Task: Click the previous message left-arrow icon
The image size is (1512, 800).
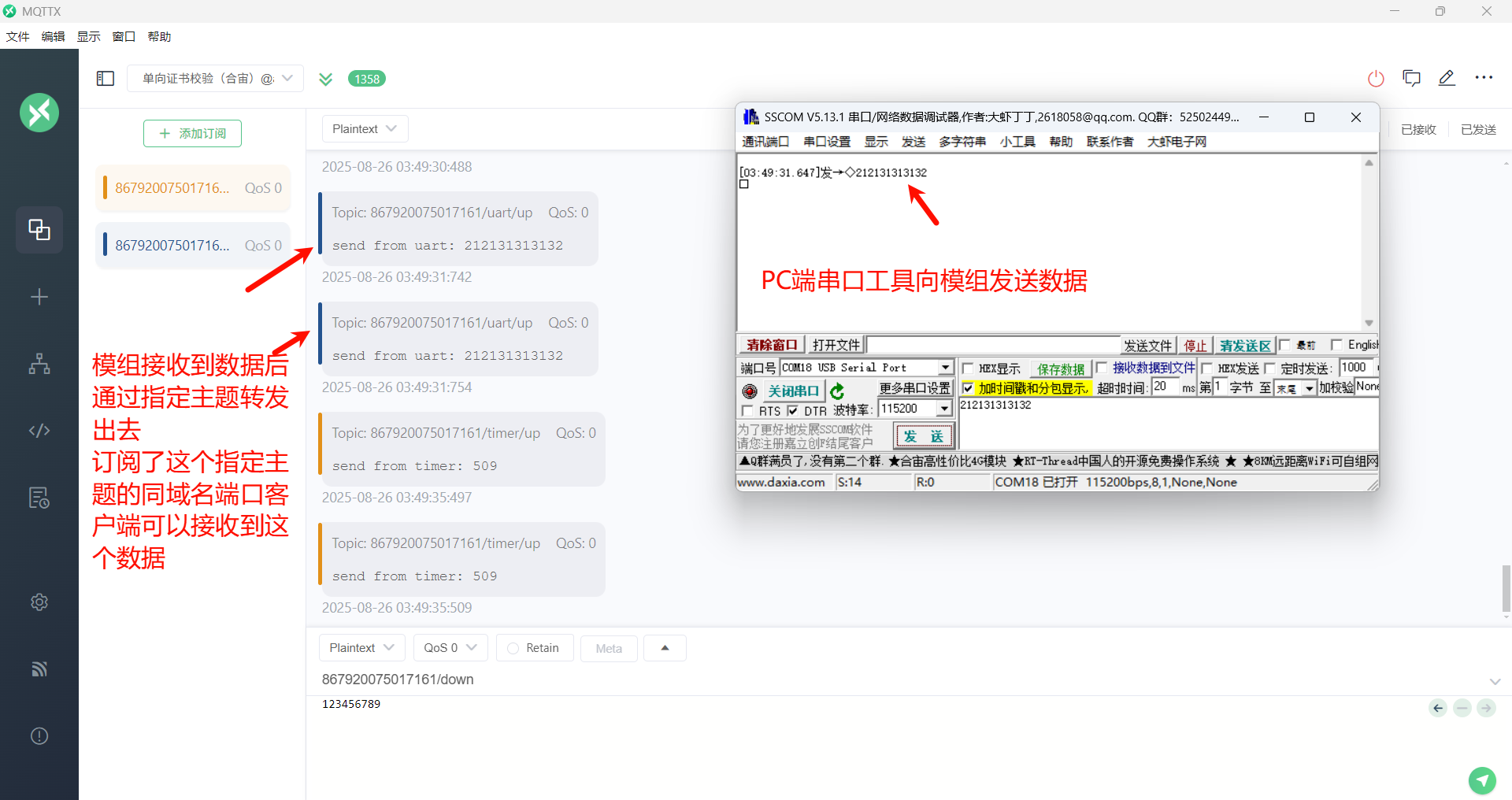Action: pos(1438,708)
